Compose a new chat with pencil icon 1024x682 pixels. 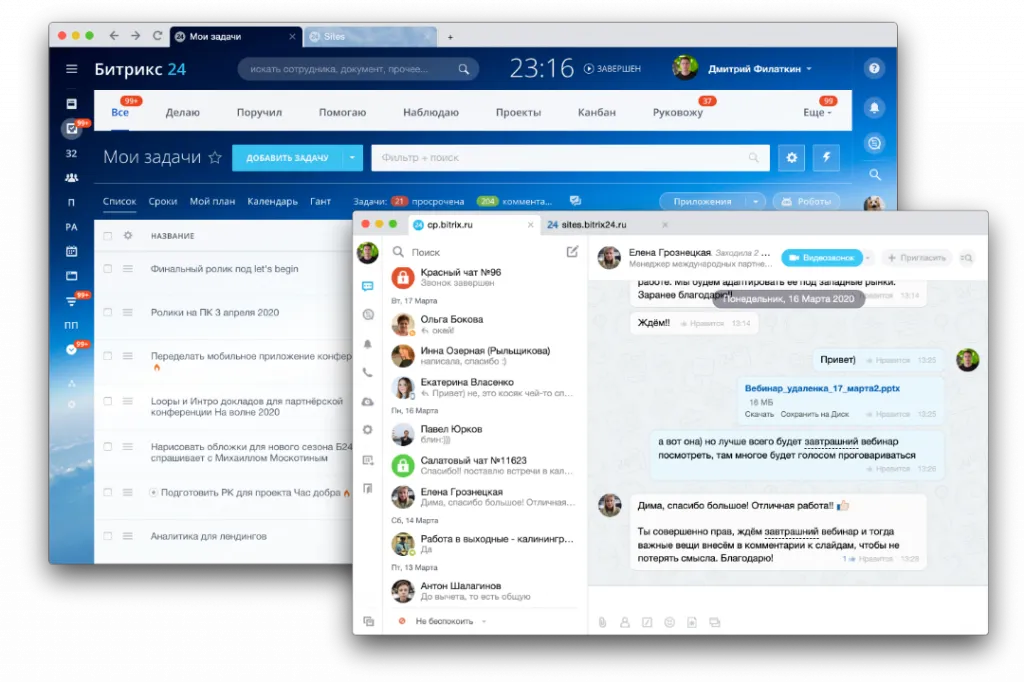coord(572,252)
